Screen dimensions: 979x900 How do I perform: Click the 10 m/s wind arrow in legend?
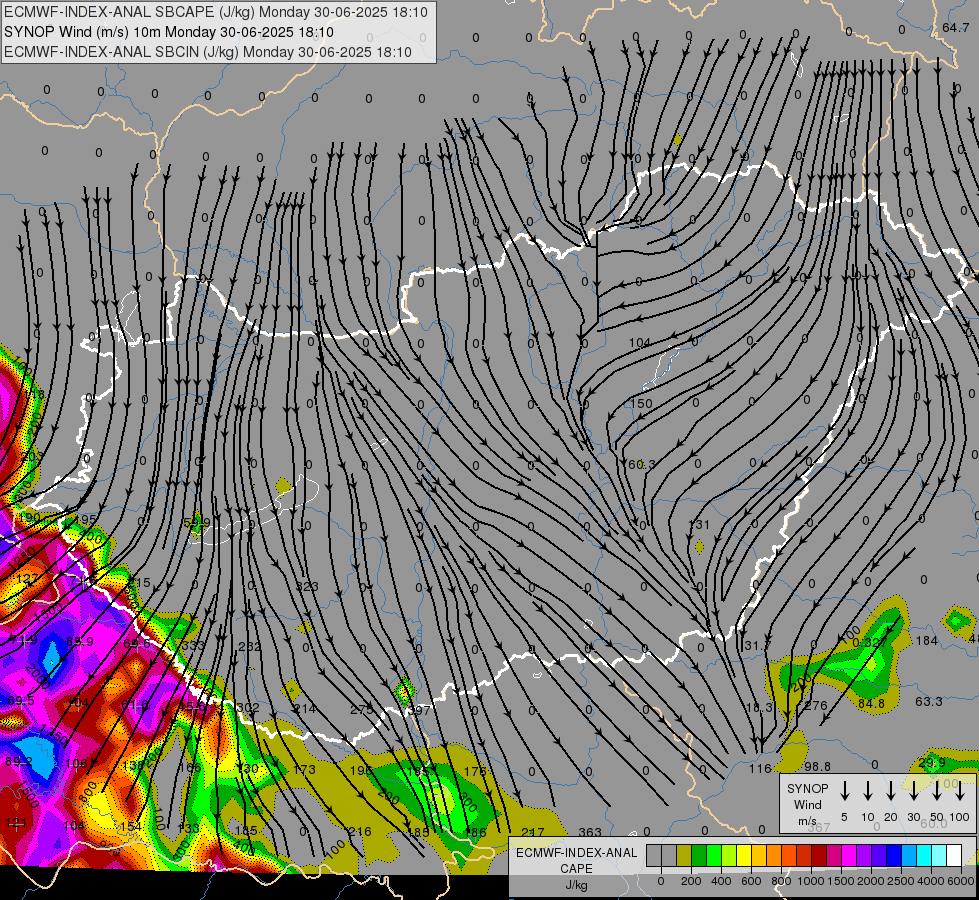pyautogui.click(x=868, y=790)
